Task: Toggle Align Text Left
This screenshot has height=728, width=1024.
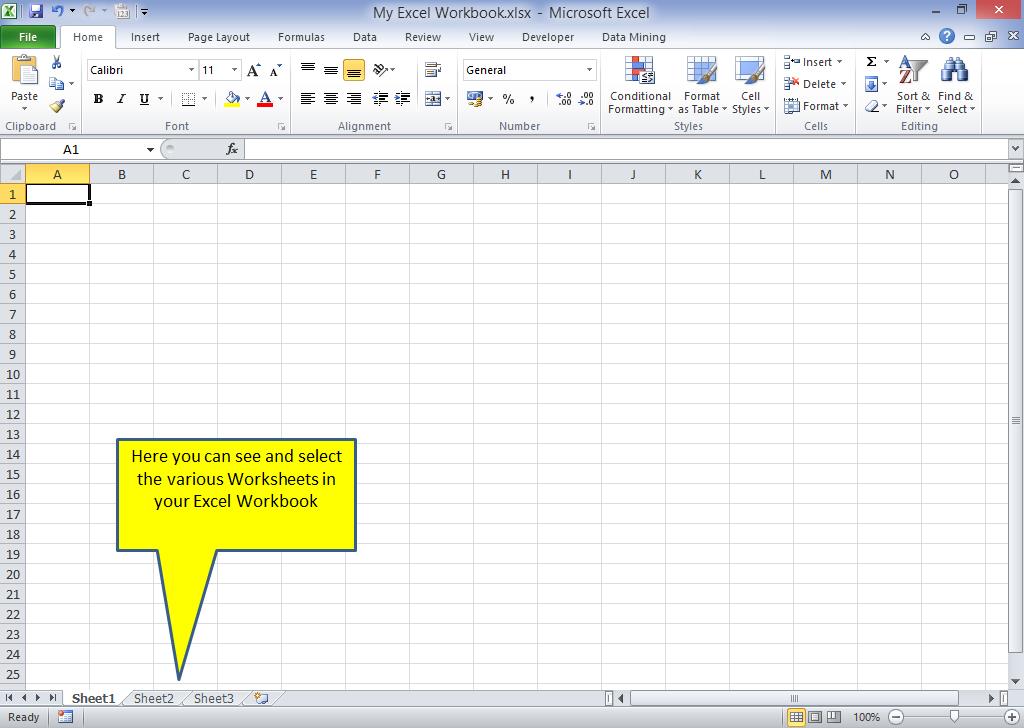Action: click(x=308, y=99)
